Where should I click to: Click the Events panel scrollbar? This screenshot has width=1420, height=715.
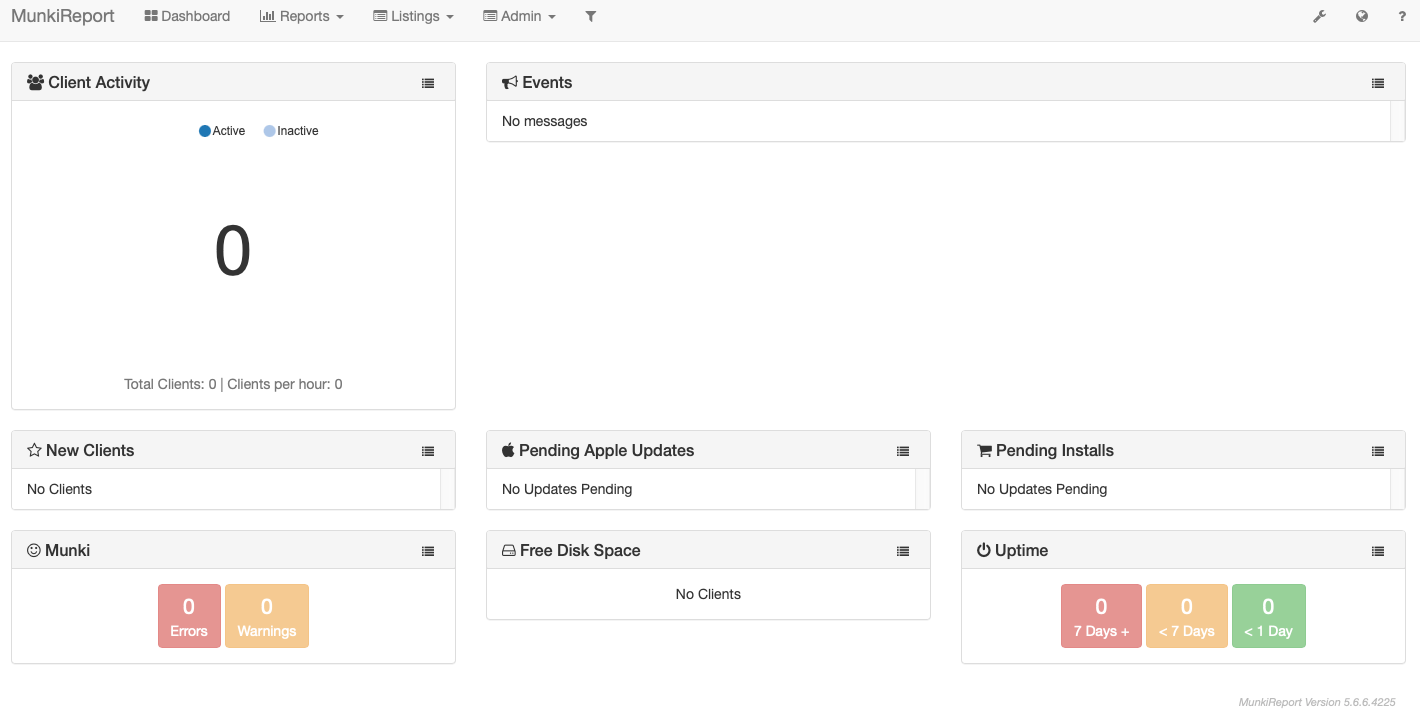click(x=1397, y=121)
